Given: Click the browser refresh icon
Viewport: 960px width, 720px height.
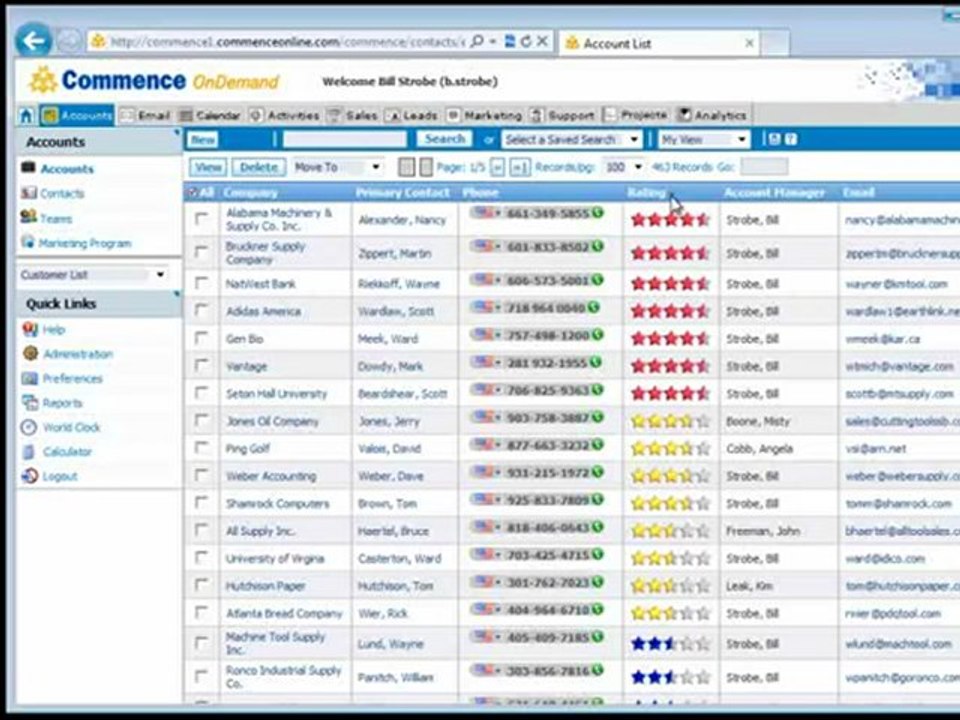Looking at the screenshot, I should pos(526,42).
